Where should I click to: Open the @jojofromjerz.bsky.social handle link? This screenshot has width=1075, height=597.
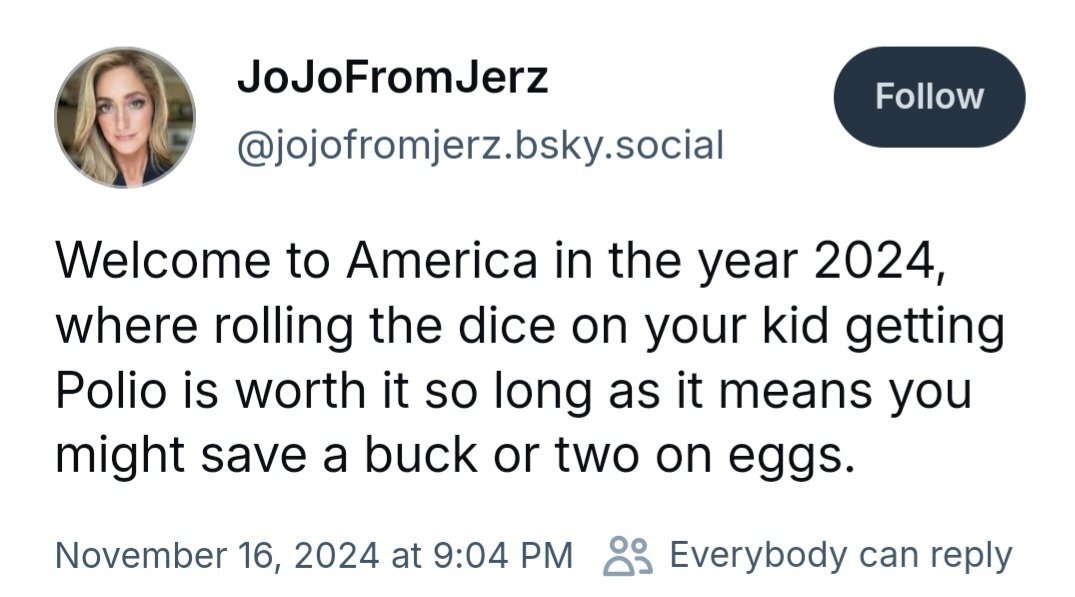click(x=479, y=146)
